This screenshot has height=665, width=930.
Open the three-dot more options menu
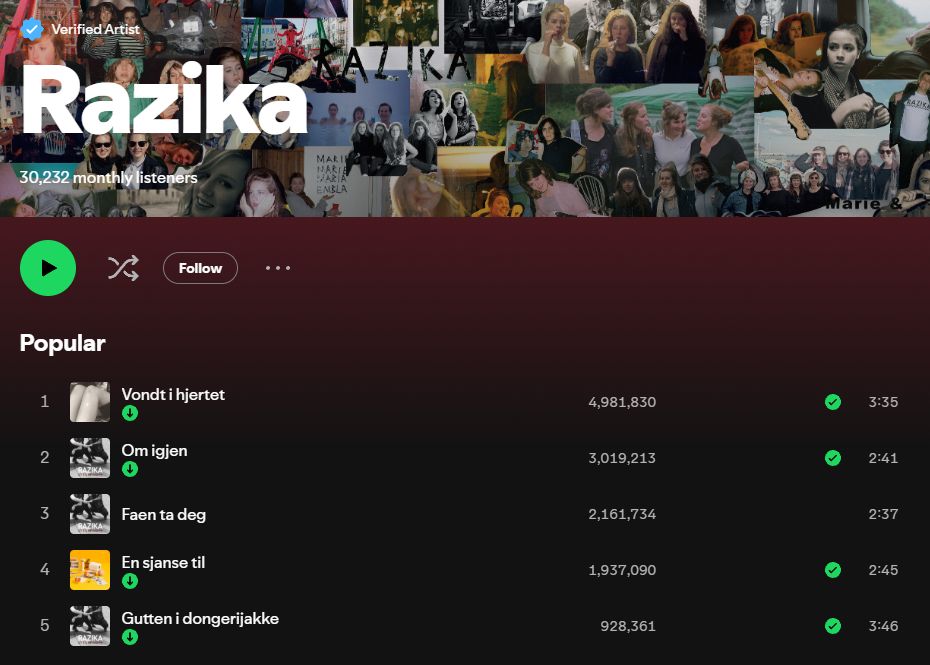pyautogui.click(x=278, y=268)
